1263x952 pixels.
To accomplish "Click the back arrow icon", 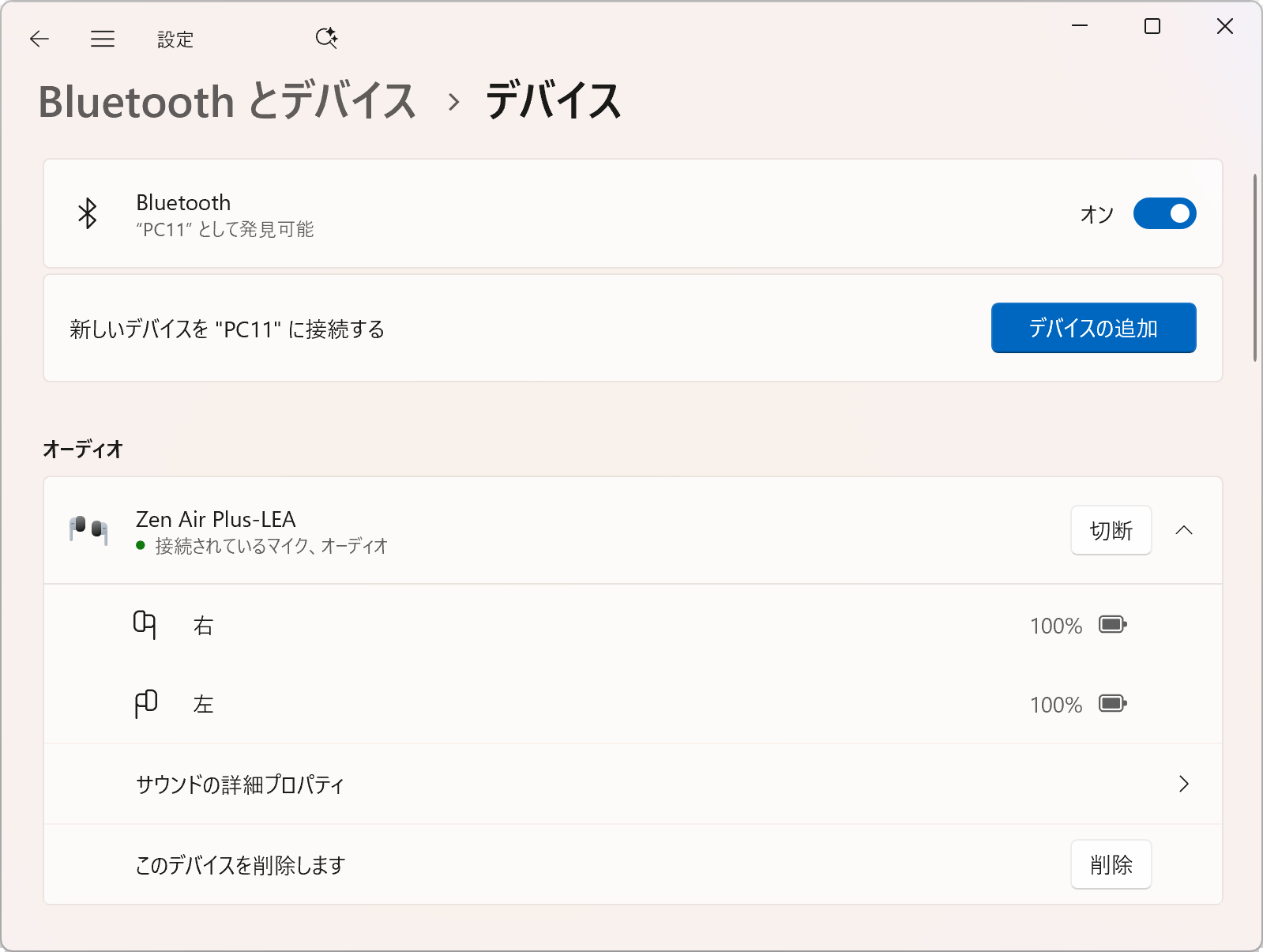I will click(39, 39).
